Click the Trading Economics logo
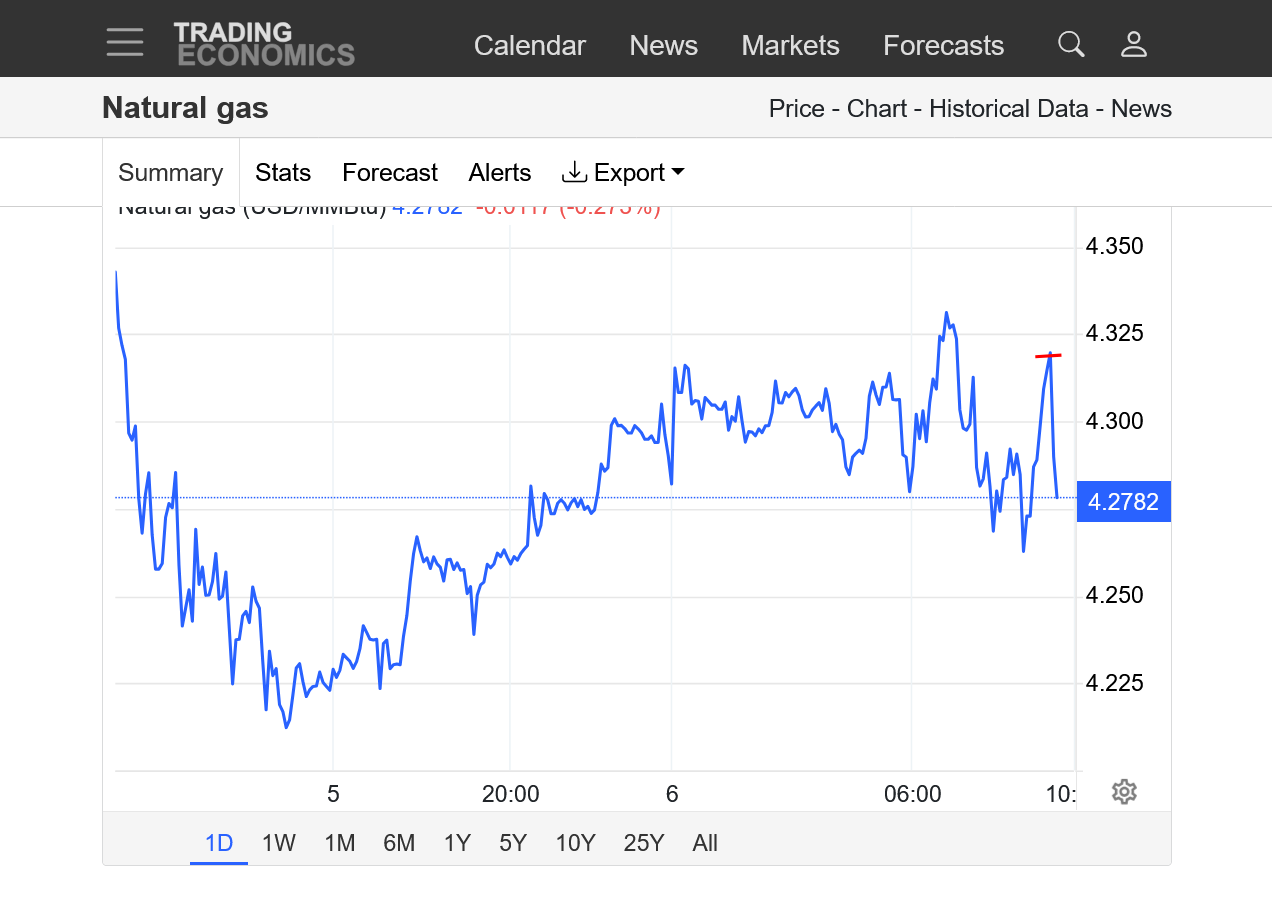The image size is (1272, 901). coord(264,44)
